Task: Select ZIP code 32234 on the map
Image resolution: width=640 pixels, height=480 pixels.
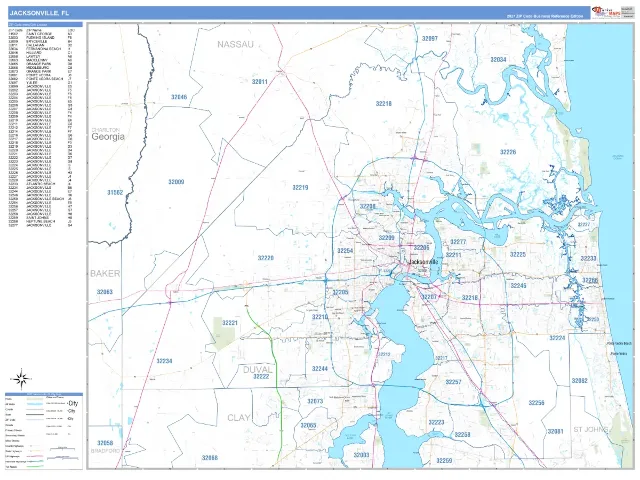Action: click(x=164, y=361)
